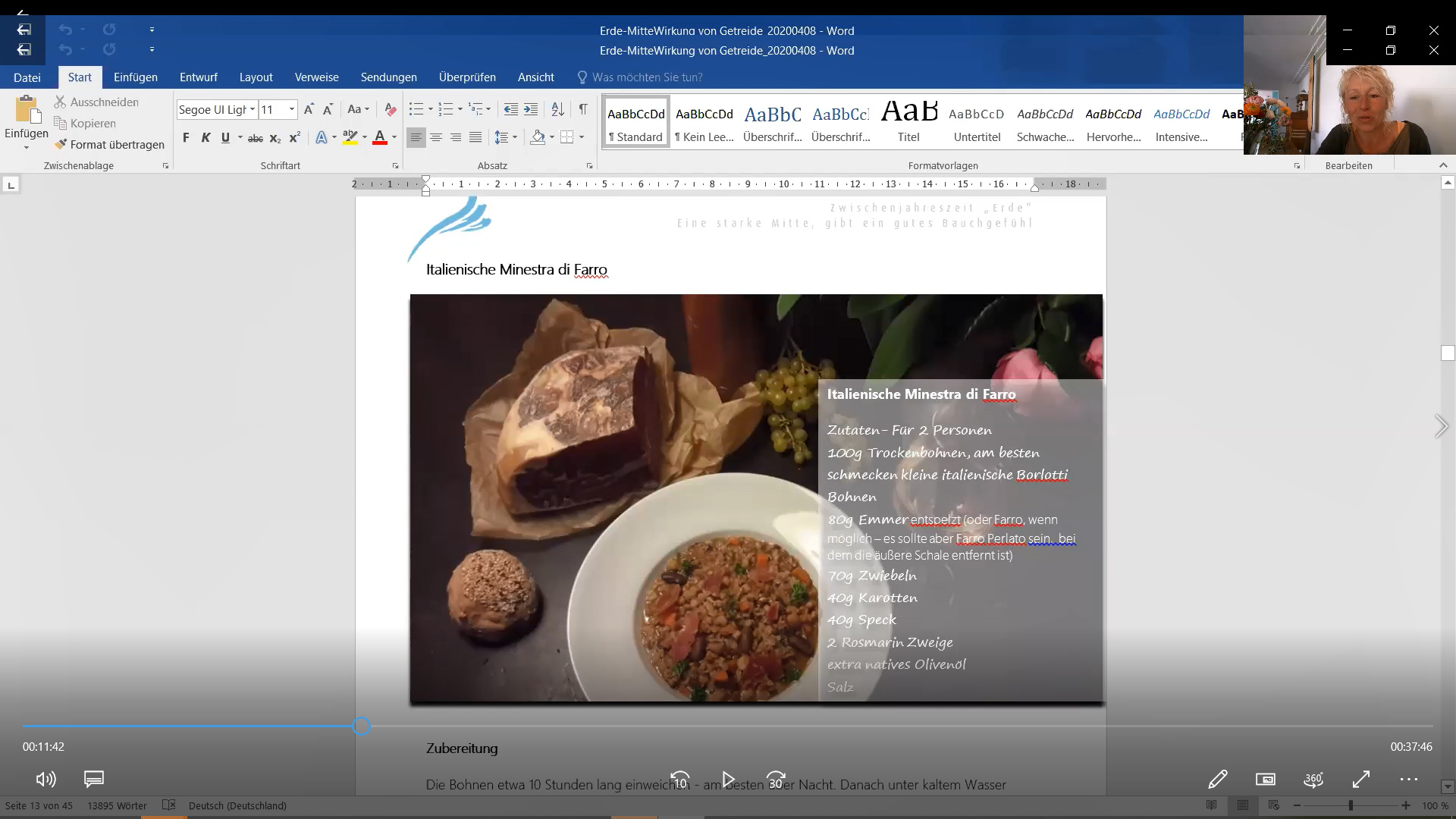Apply the Titel style
The width and height of the screenshot is (1456, 819).
pos(908,122)
